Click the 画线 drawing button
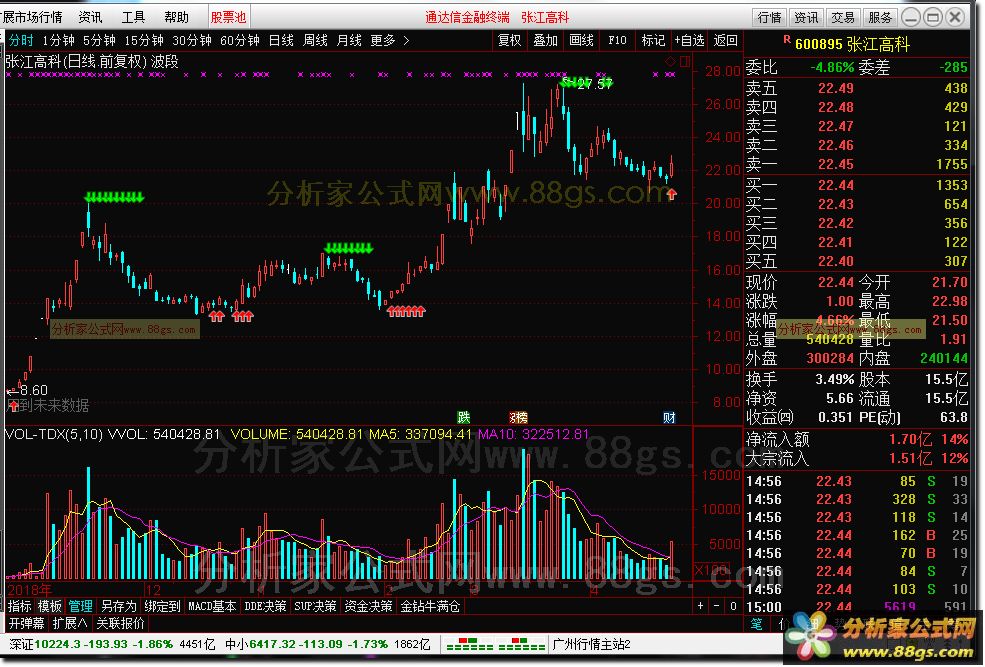985x667 pixels. (x=582, y=40)
